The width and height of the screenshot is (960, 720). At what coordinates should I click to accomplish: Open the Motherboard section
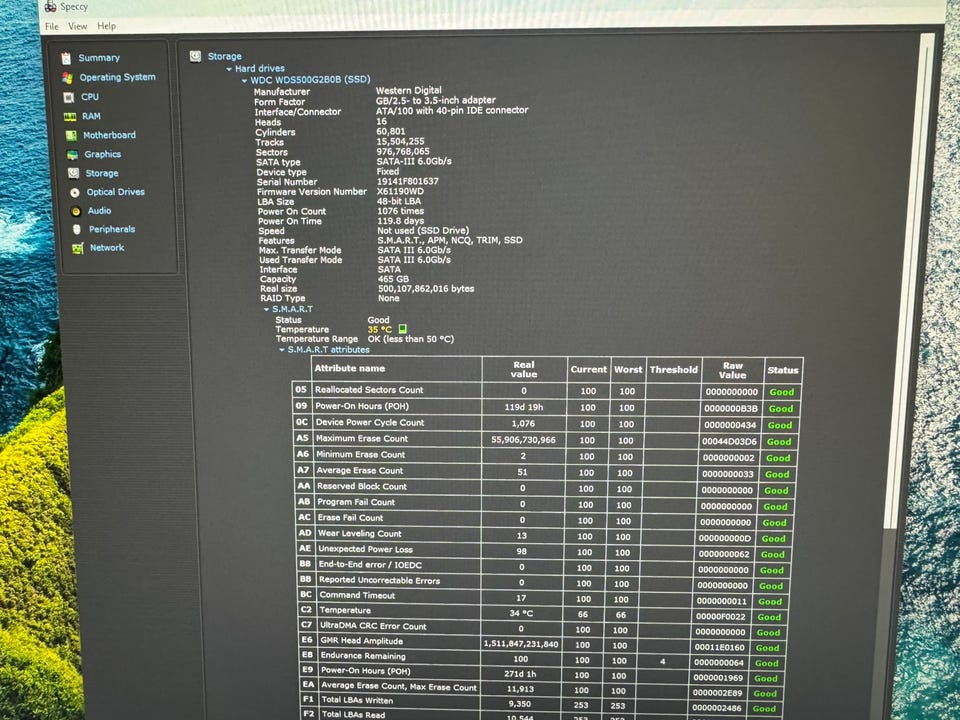pos(110,135)
